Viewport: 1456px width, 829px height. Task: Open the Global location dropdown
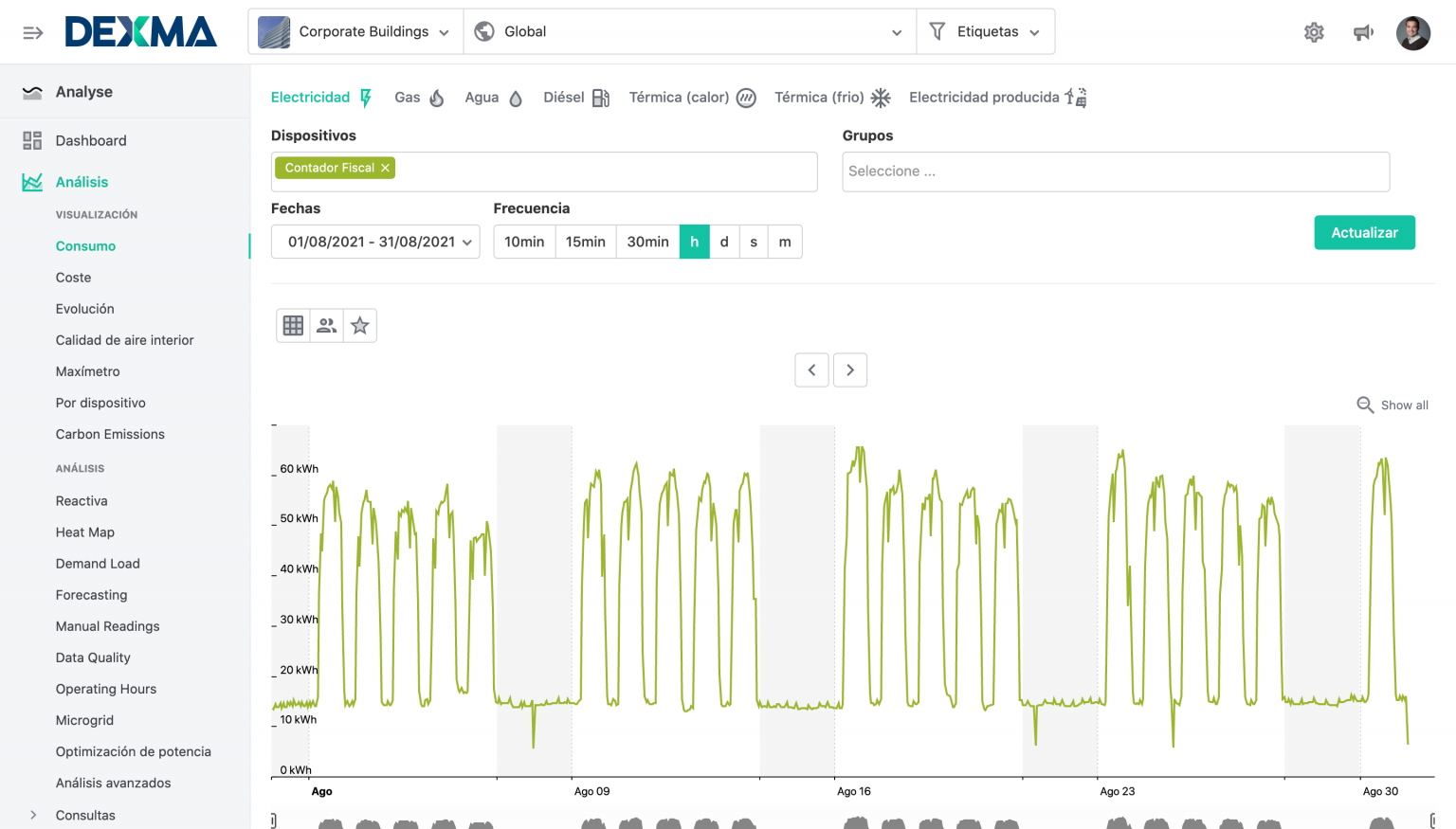tap(690, 31)
